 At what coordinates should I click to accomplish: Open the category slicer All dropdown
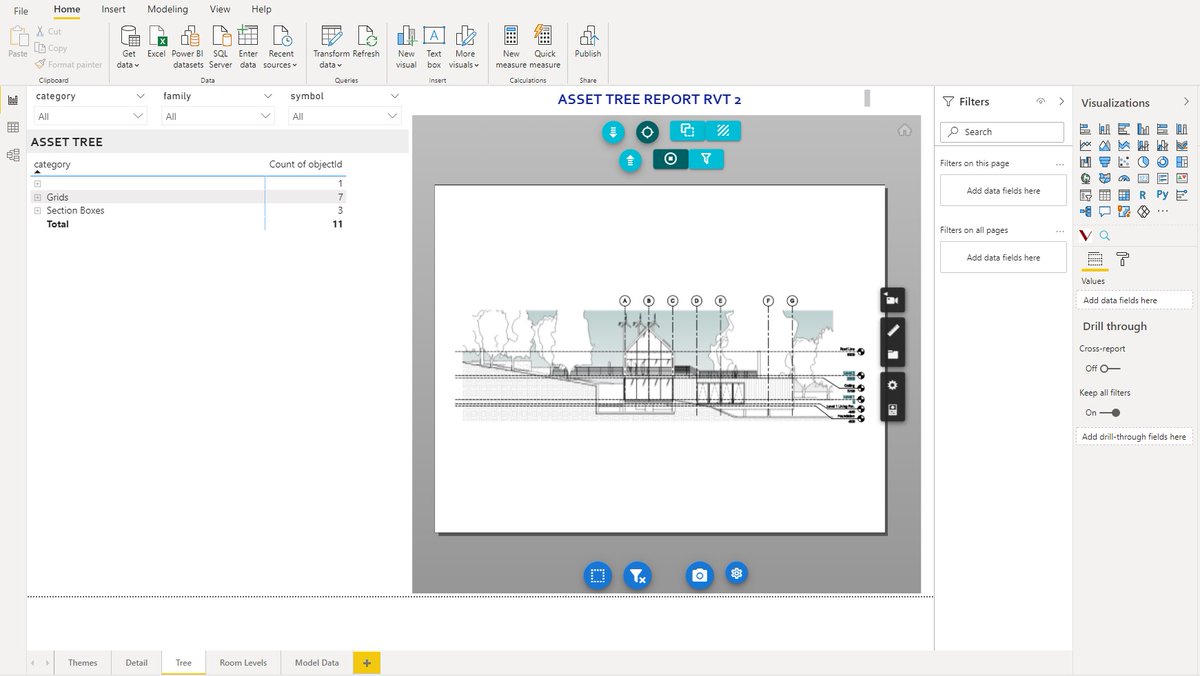89,116
